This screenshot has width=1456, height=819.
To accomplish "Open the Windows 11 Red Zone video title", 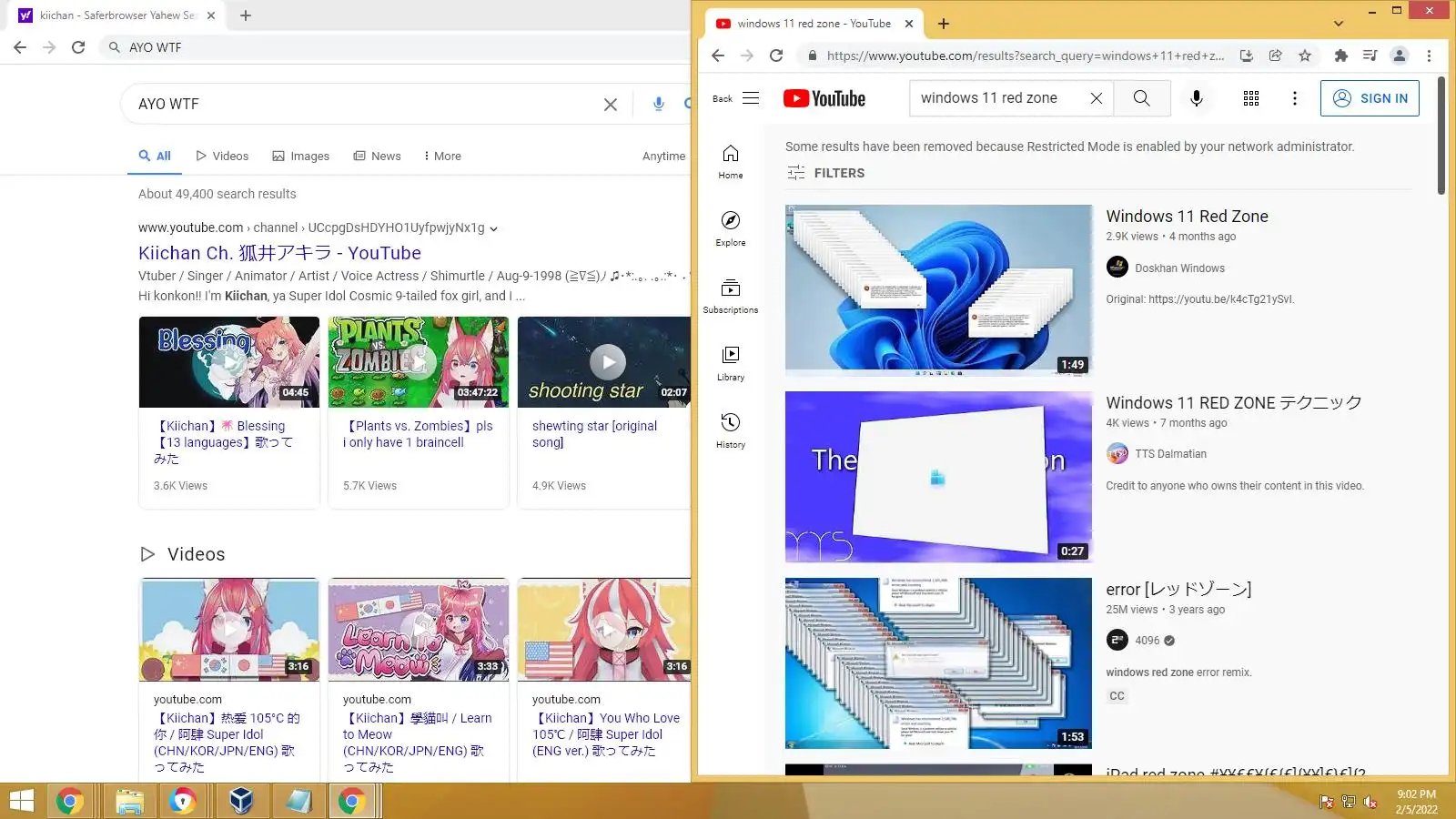I will pos(1187,217).
